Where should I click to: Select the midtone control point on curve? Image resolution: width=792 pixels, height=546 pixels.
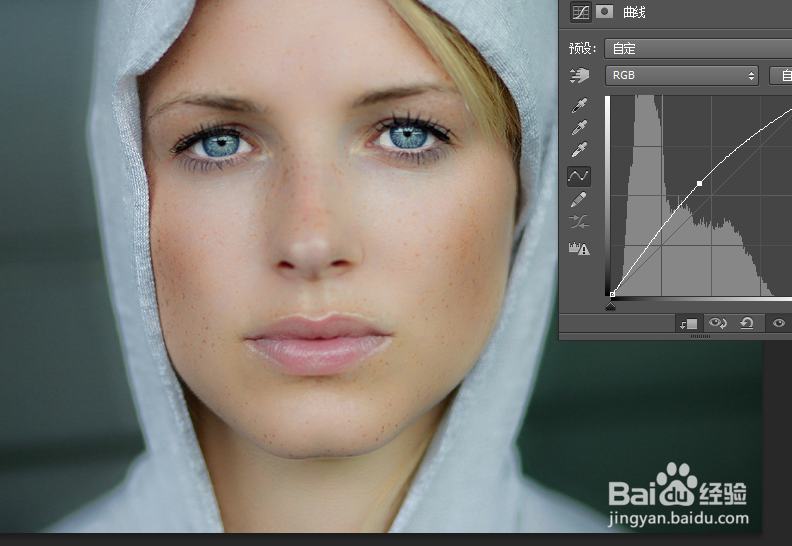pyautogui.click(x=700, y=183)
